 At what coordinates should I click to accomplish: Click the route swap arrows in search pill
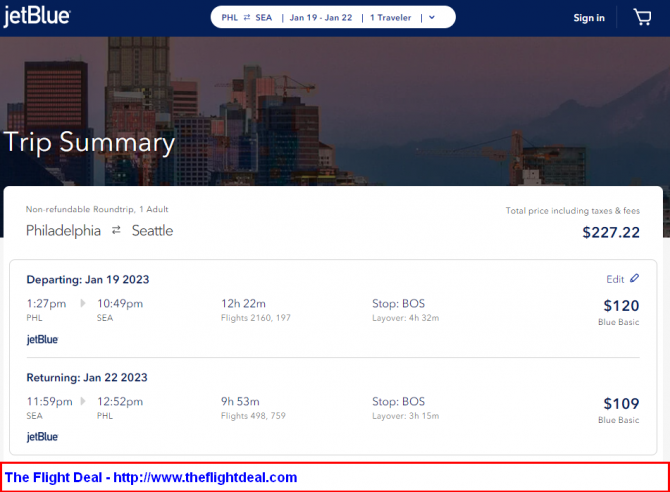click(x=247, y=18)
